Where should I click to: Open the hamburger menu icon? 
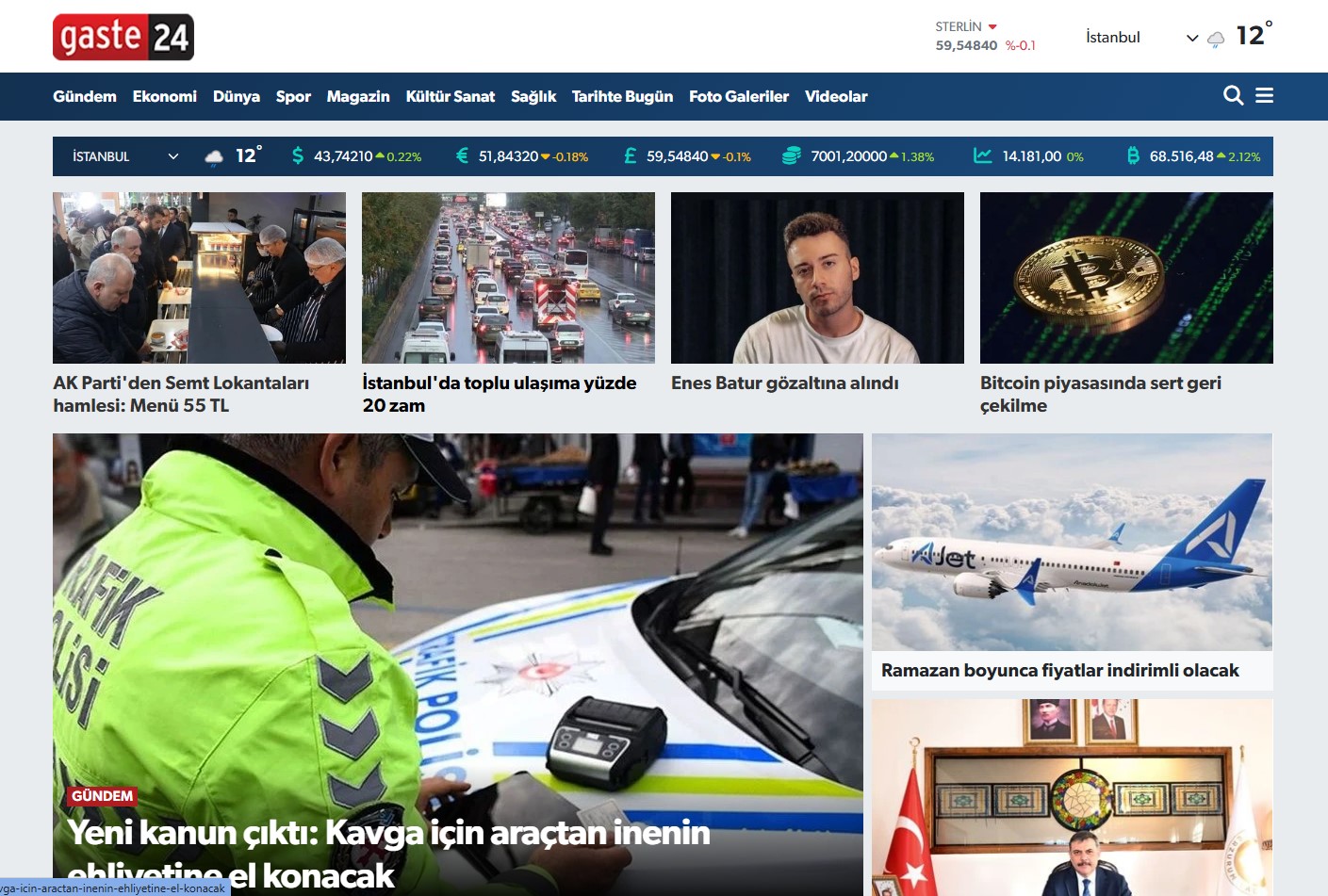pos(1265,95)
